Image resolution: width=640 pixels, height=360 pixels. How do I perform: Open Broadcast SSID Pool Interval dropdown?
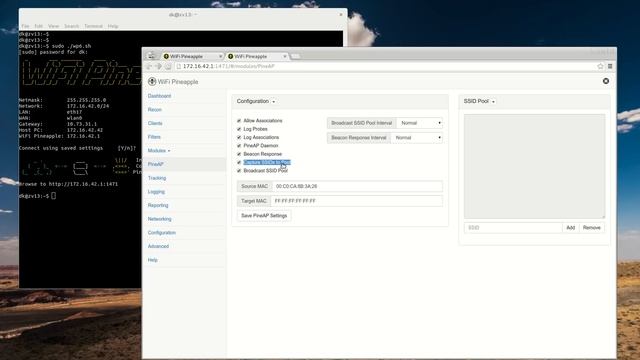pos(420,123)
